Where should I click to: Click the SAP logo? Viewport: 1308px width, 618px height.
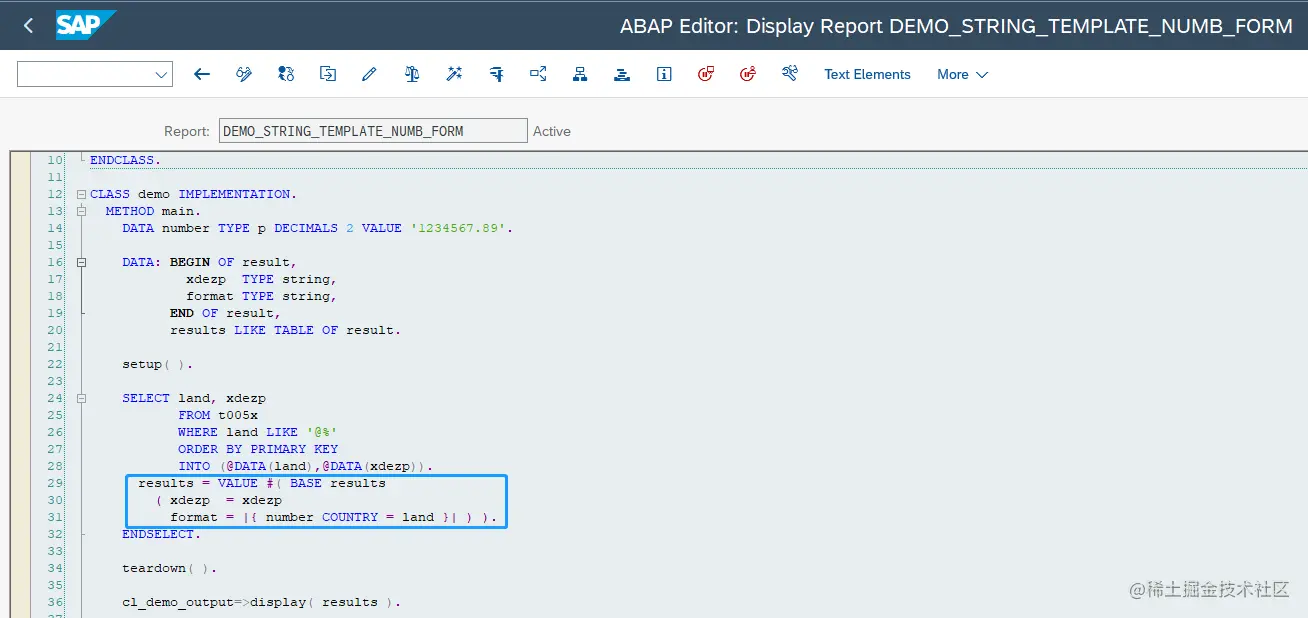point(86,25)
